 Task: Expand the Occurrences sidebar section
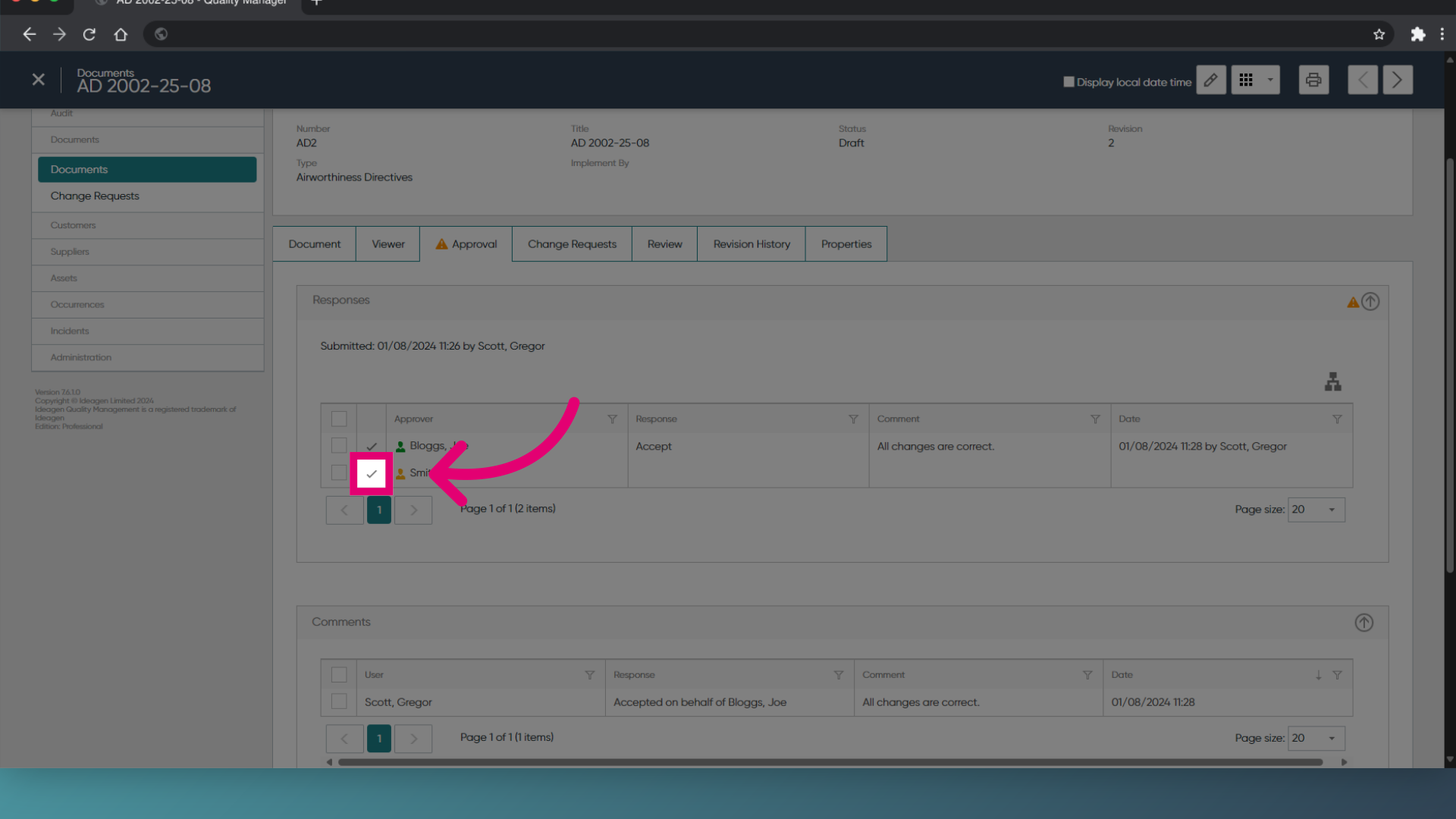coord(147,305)
